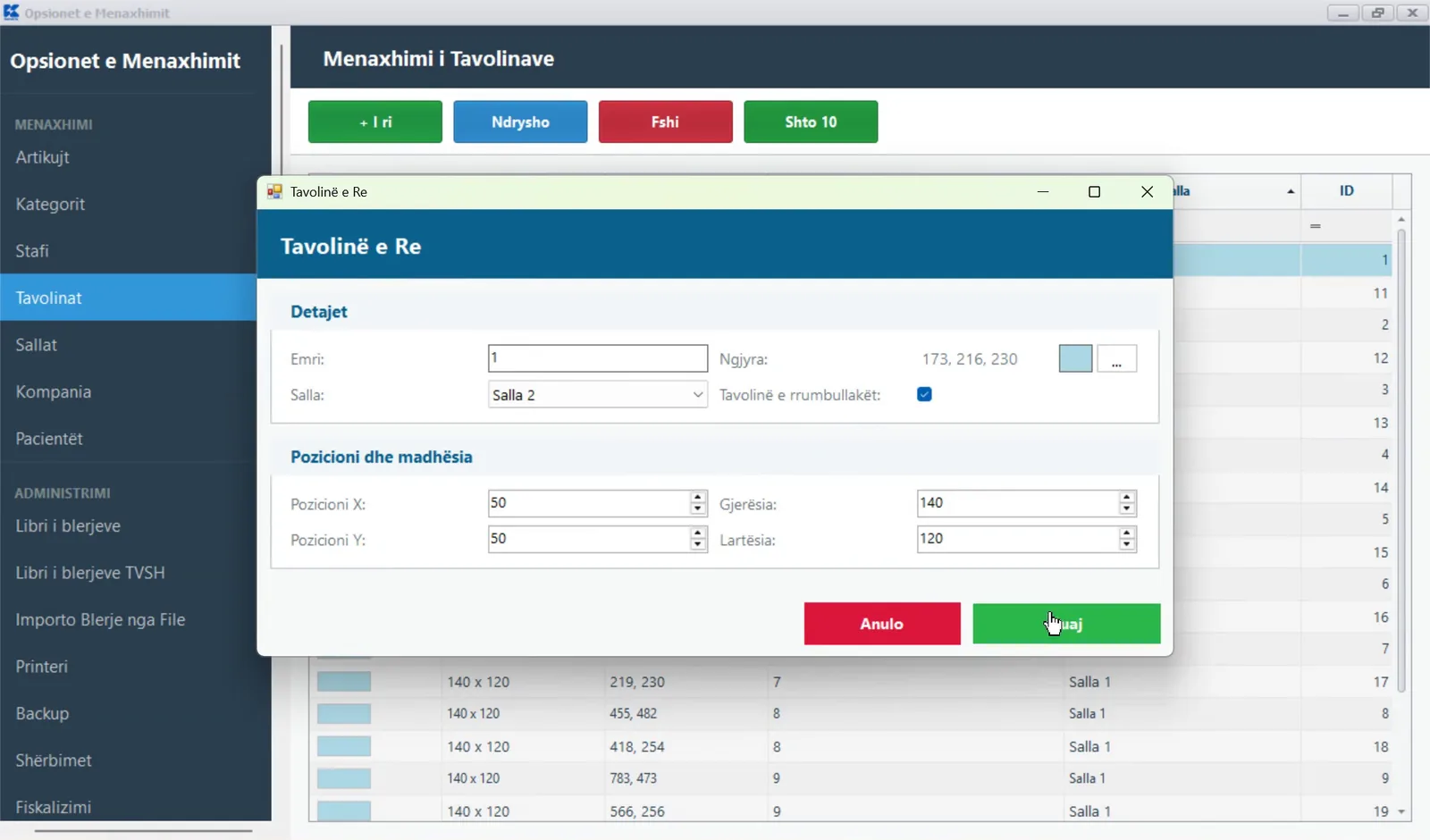The height and width of the screenshot is (840, 1430).
Task: Decrease Lartësia with down arrow
Action: [1127, 545]
